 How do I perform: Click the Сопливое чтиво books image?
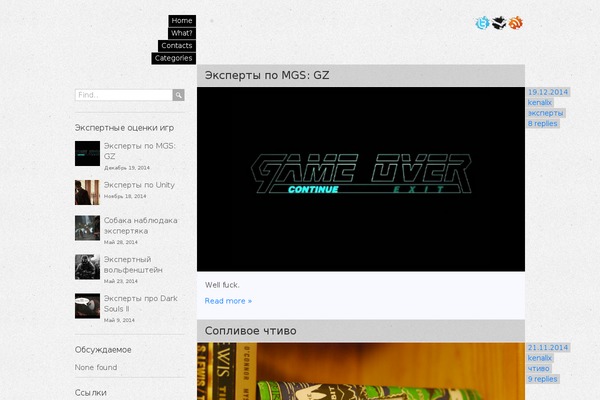(x=361, y=371)
